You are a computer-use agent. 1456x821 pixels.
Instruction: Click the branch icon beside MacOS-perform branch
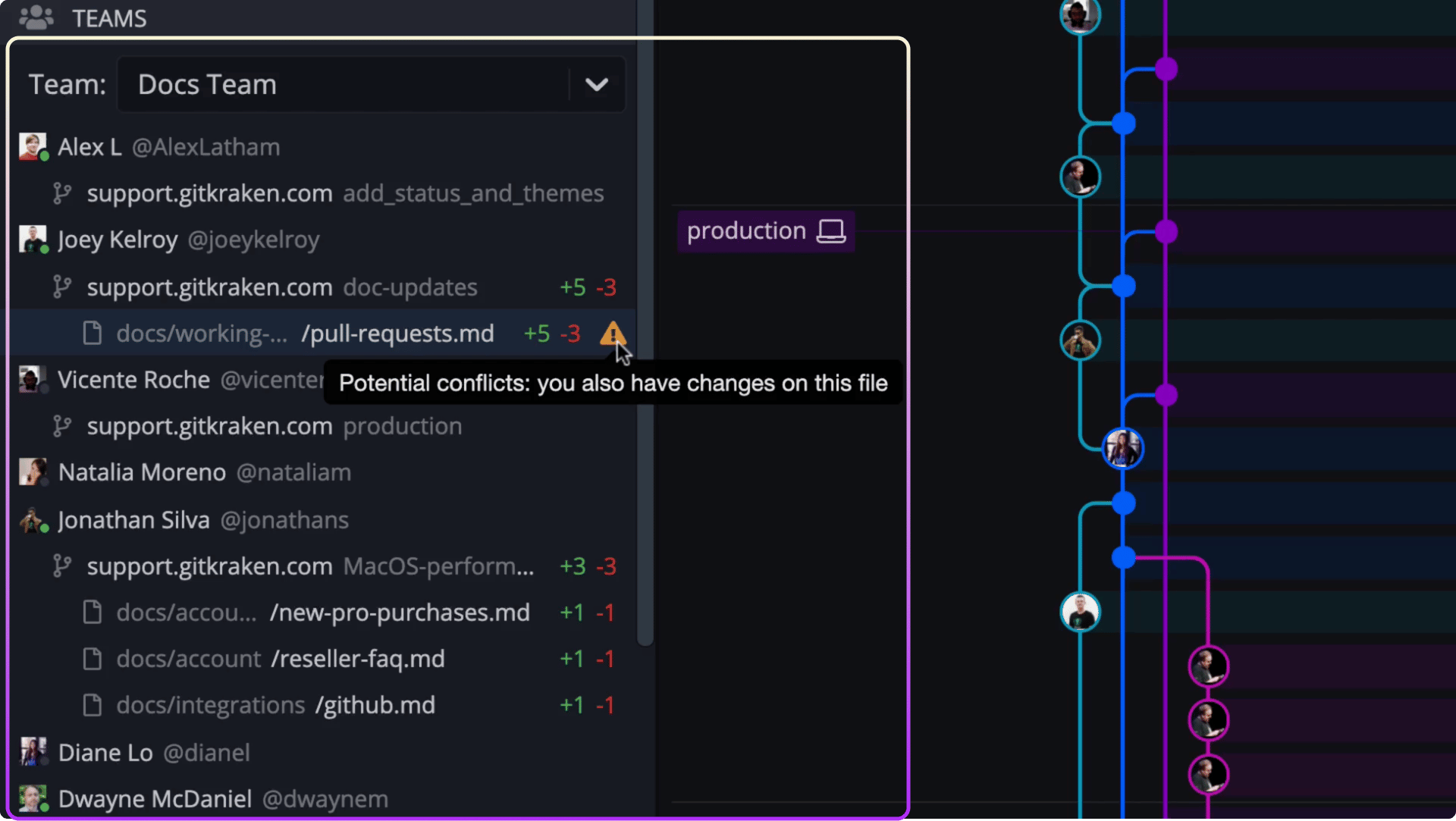(x=62, y=566)
